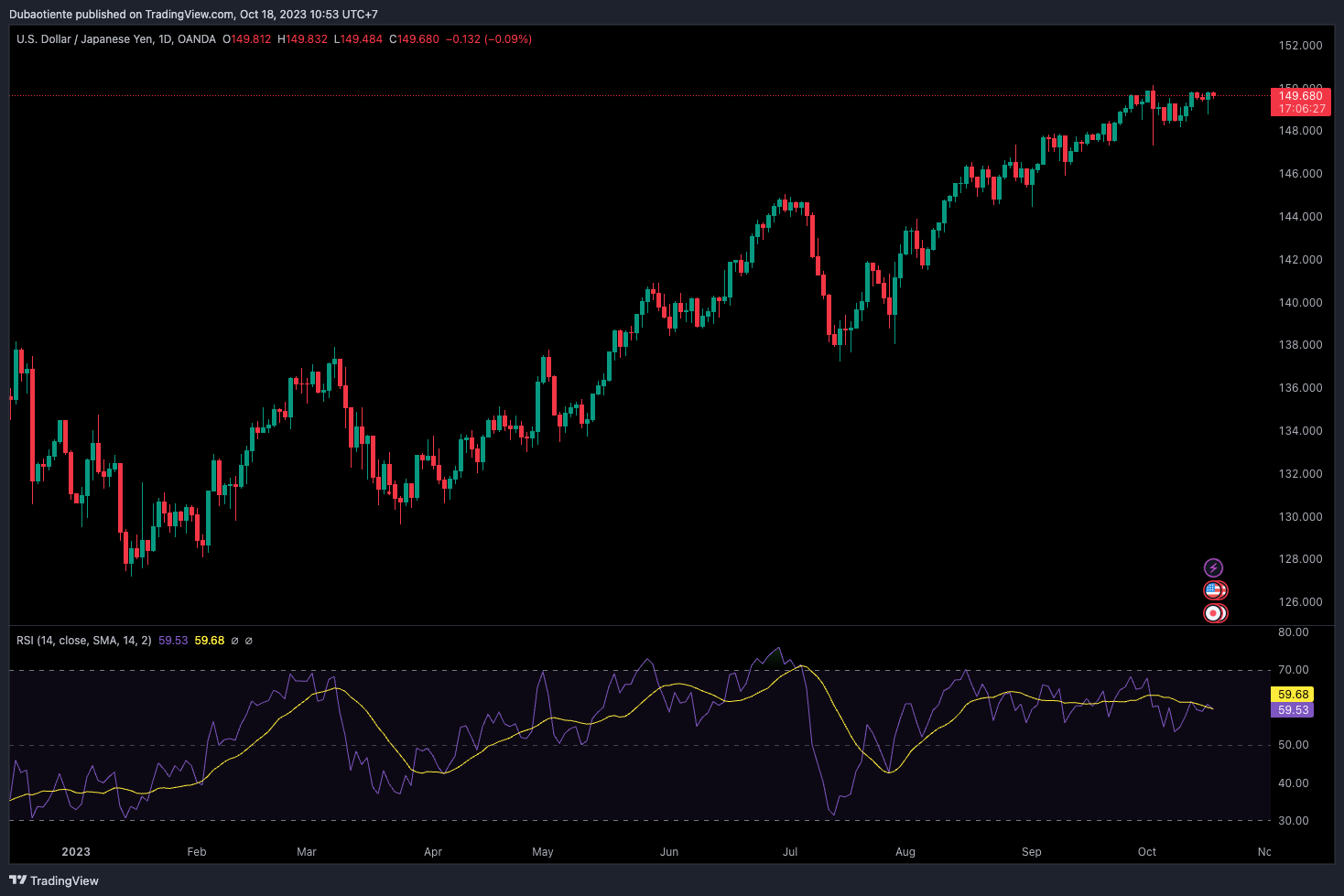Click the low price value L149.484
The image size is (1344, 896).
358,39
